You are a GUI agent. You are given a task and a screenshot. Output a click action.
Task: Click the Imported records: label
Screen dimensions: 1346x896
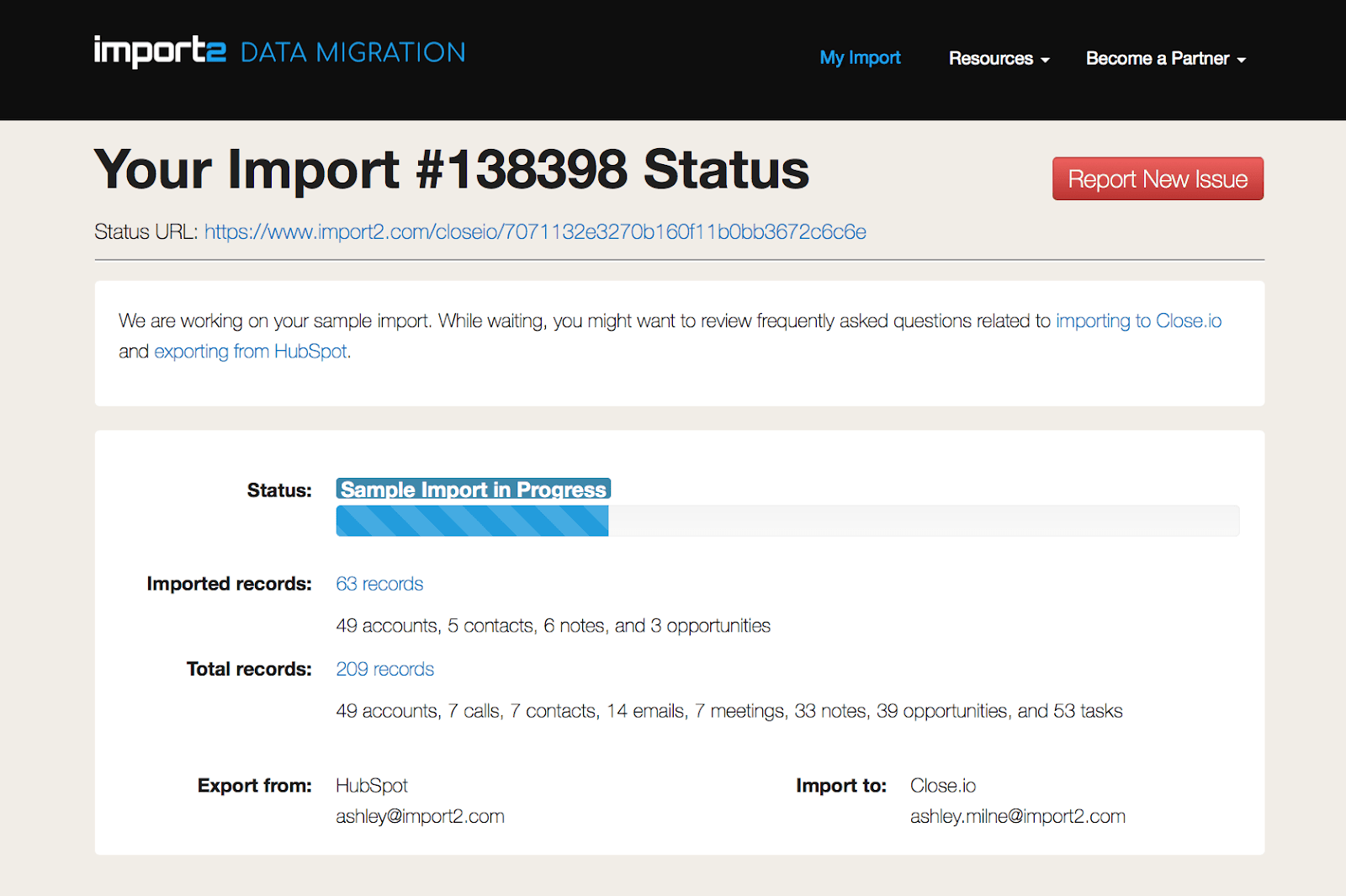pyautogui.click(x=229, y=584)
